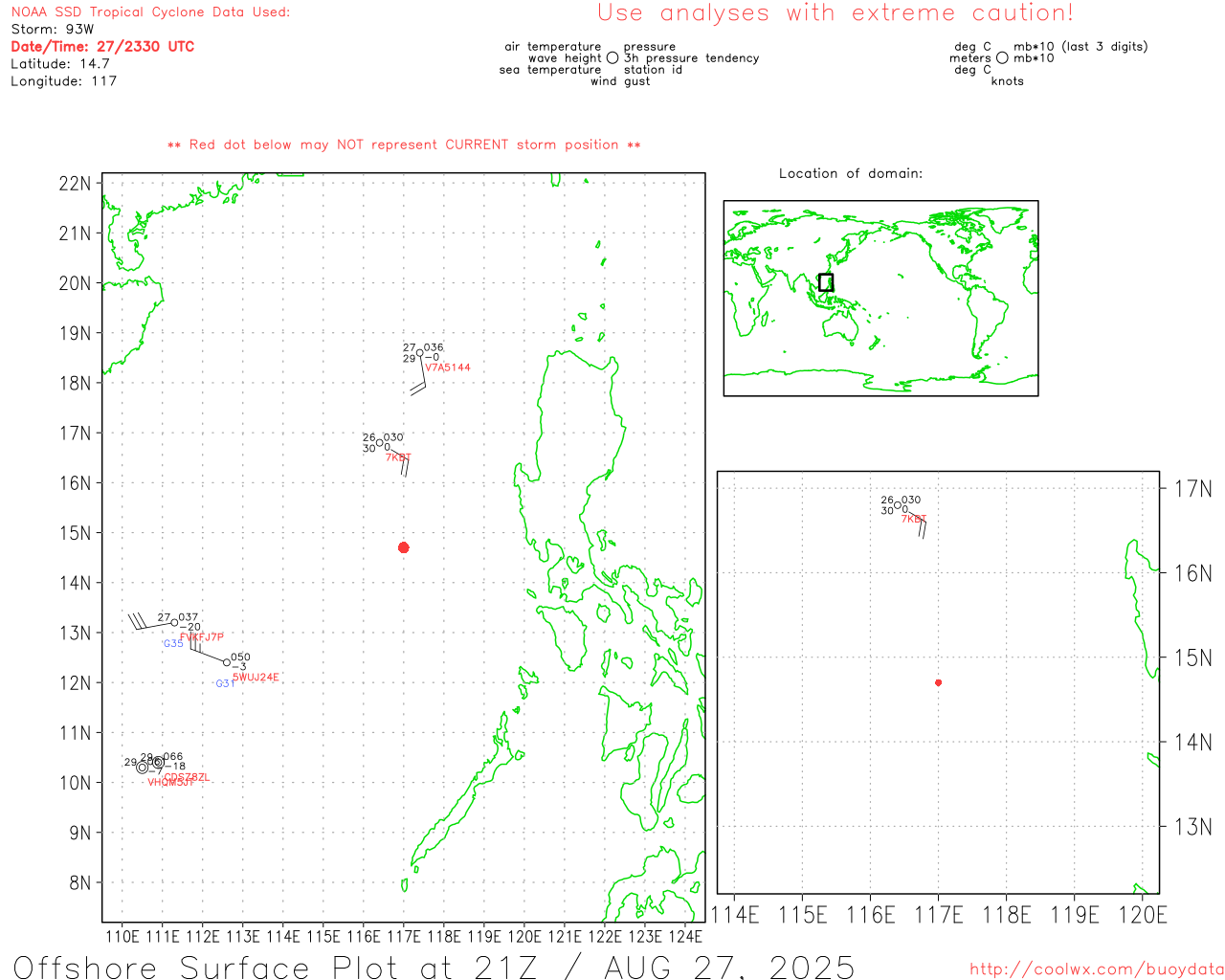Select station circle for 5WUJ24E
Viewport: 1225px width, 980px height.
click(x=227, y=662)
